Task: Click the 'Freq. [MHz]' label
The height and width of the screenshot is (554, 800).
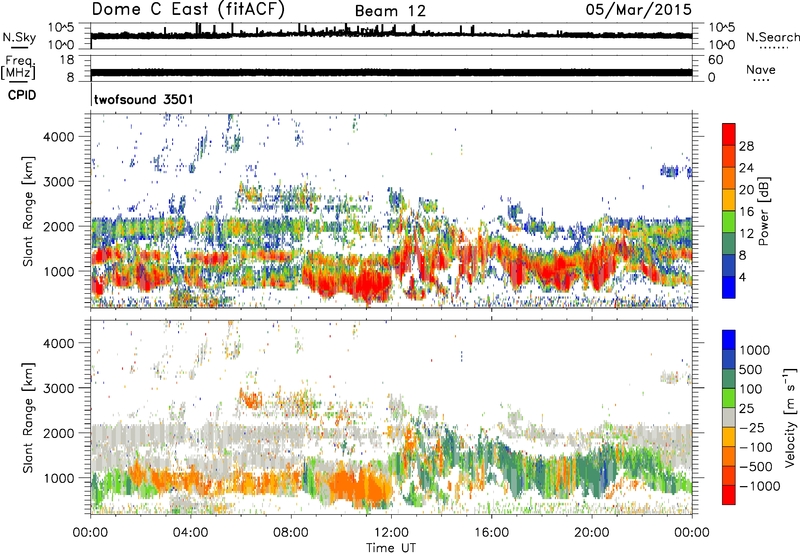Action: 19,68
